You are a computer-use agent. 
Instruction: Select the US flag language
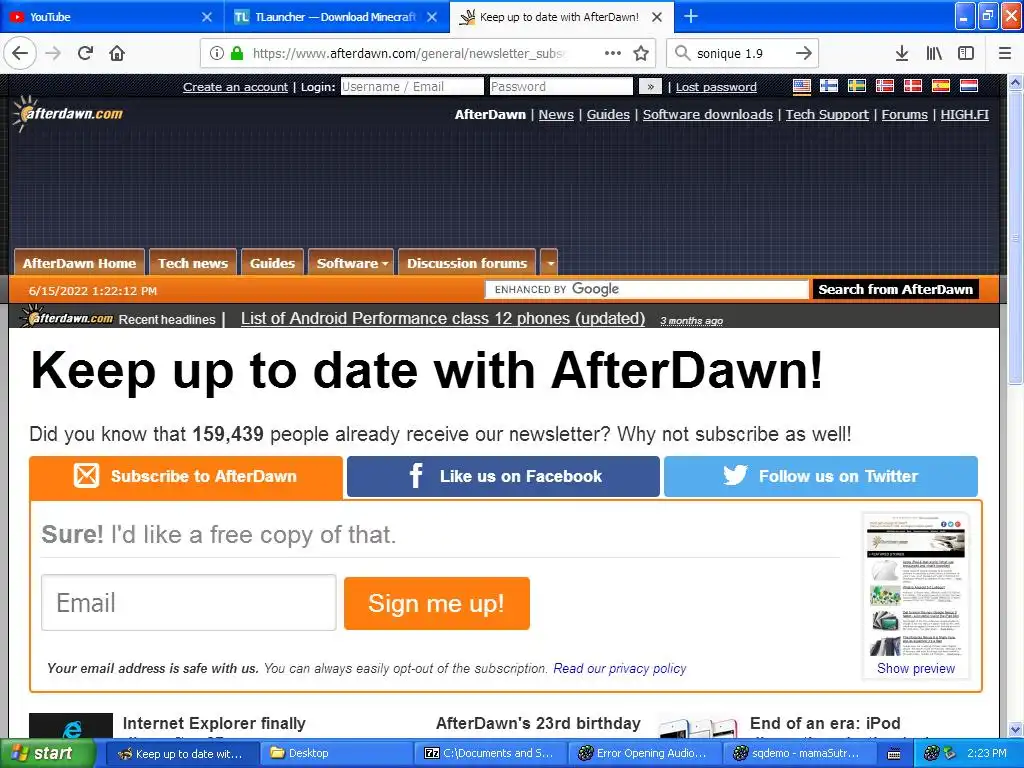tap(801, 86)
